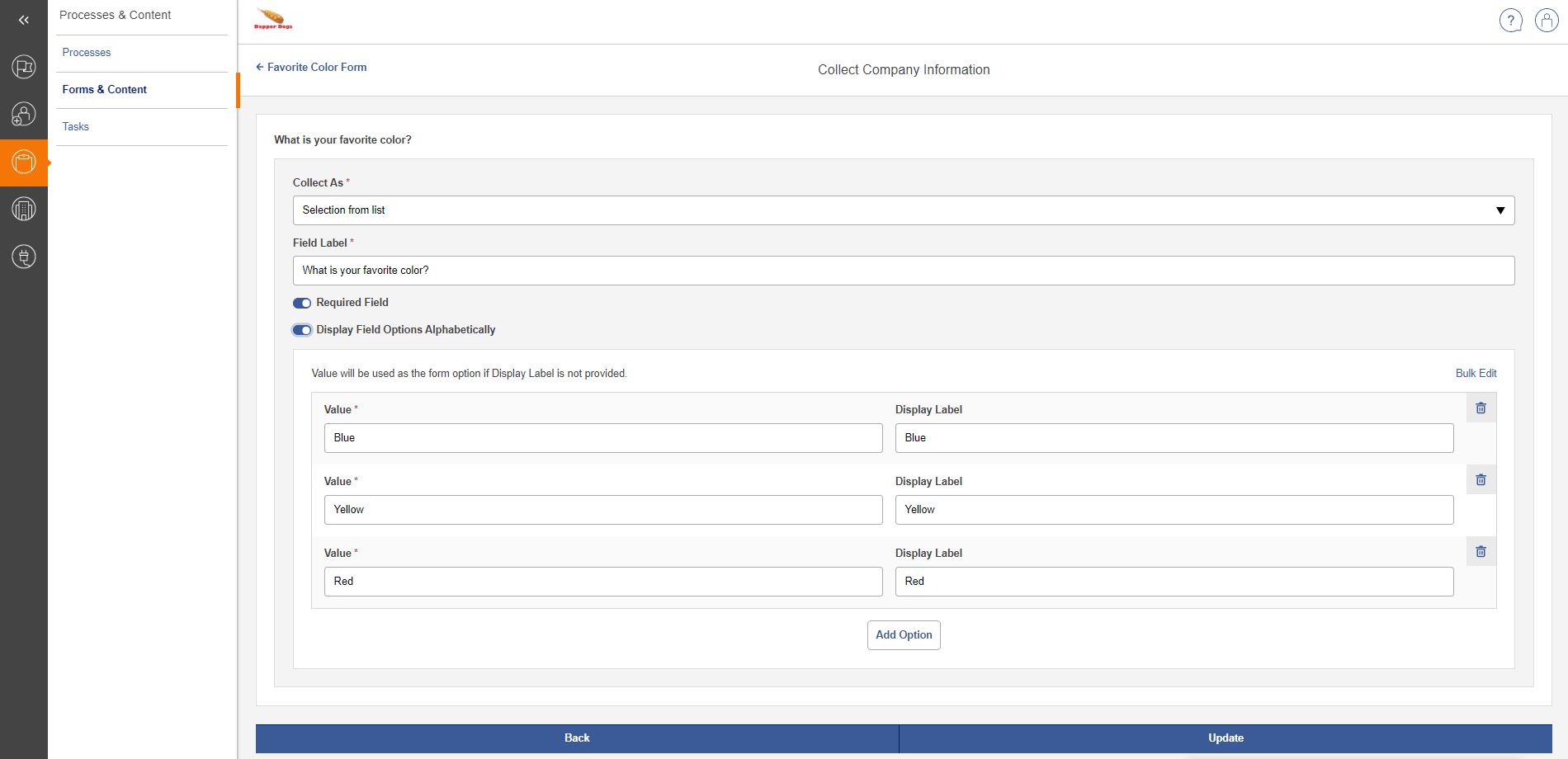Click the help question mark icon
This screenshot has width=1568, height=759.
pos(1510,21)
